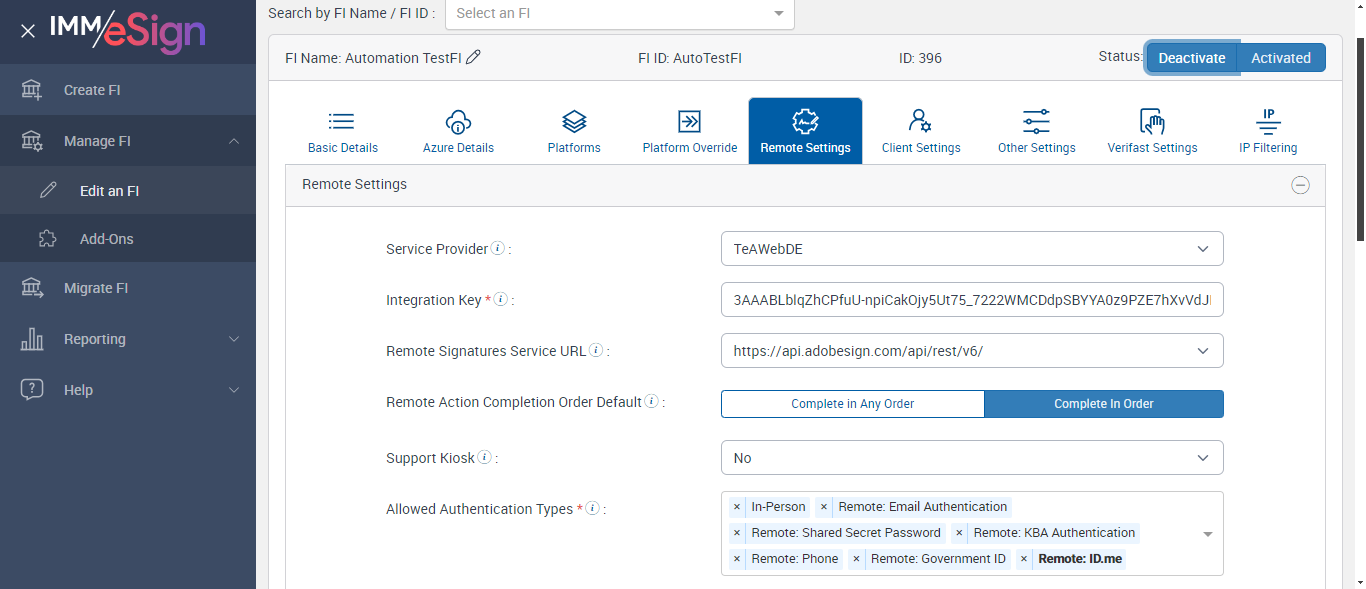Click the Support Kiosk info icon

pyautogui.click(x=485, y=458)
